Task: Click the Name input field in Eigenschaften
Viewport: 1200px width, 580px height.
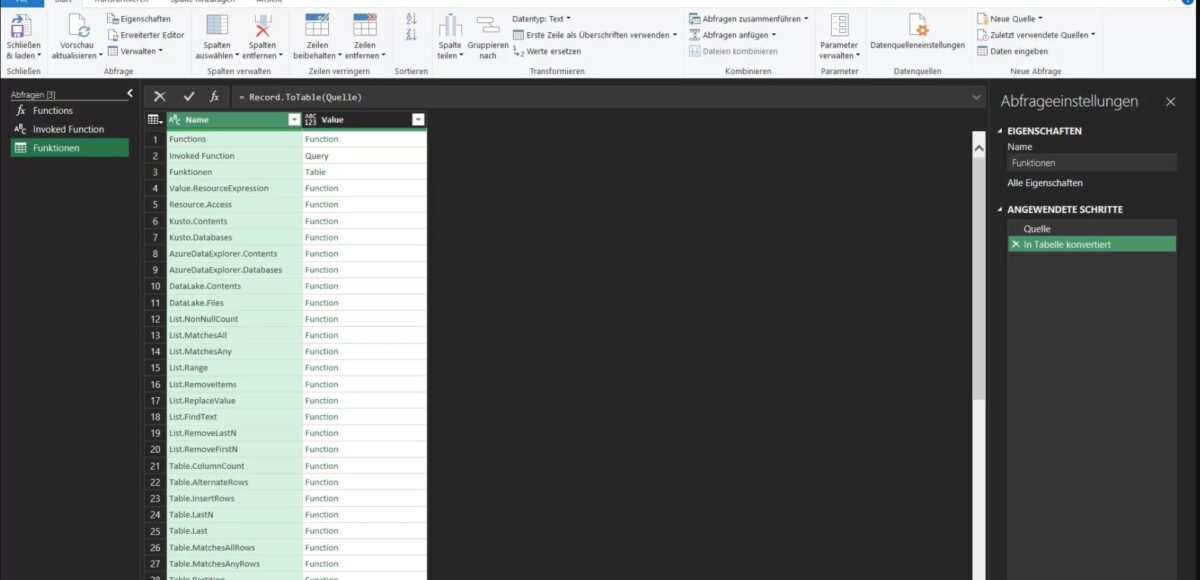Action: 1090,162
